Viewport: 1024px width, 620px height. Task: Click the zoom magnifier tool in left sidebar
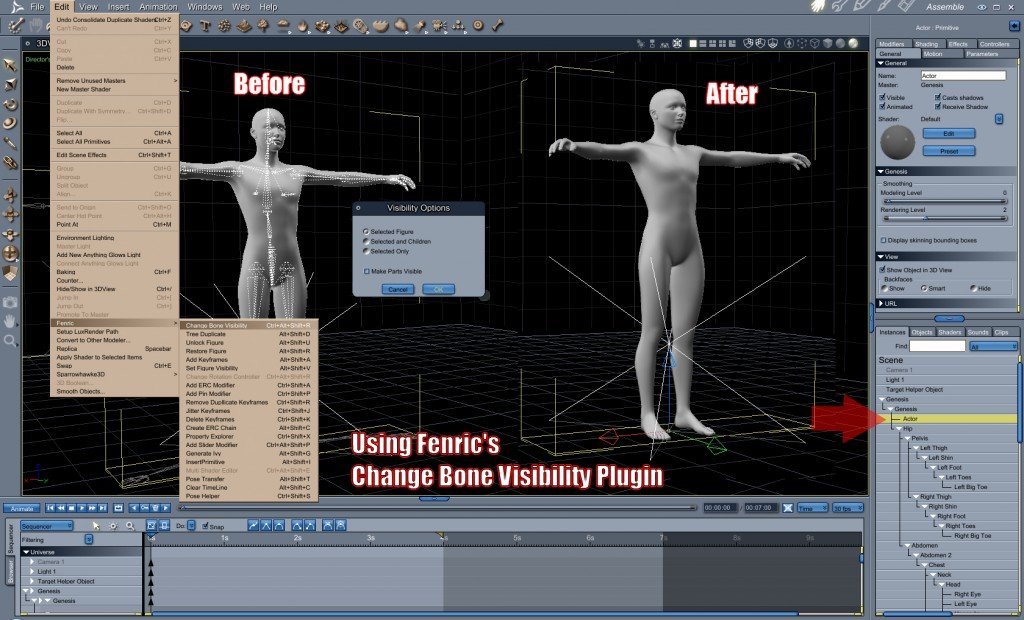point(9,340)
